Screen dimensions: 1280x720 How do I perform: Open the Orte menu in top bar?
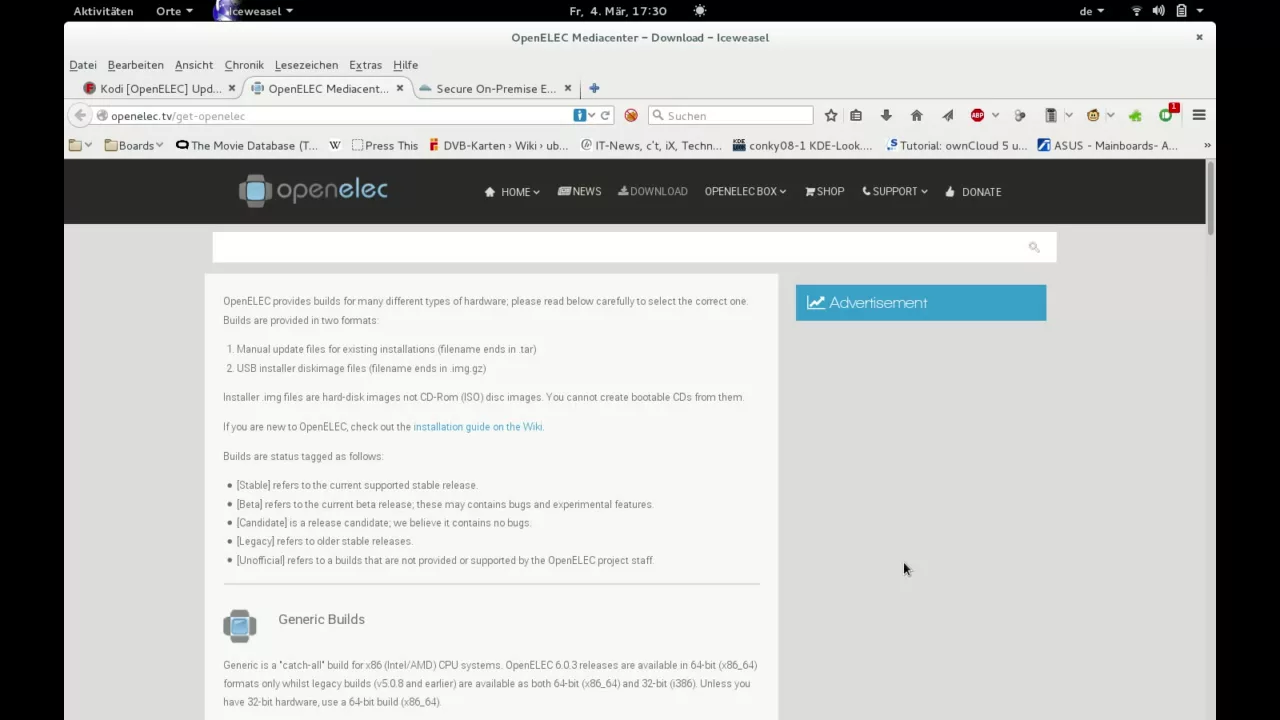coord(173,11)
